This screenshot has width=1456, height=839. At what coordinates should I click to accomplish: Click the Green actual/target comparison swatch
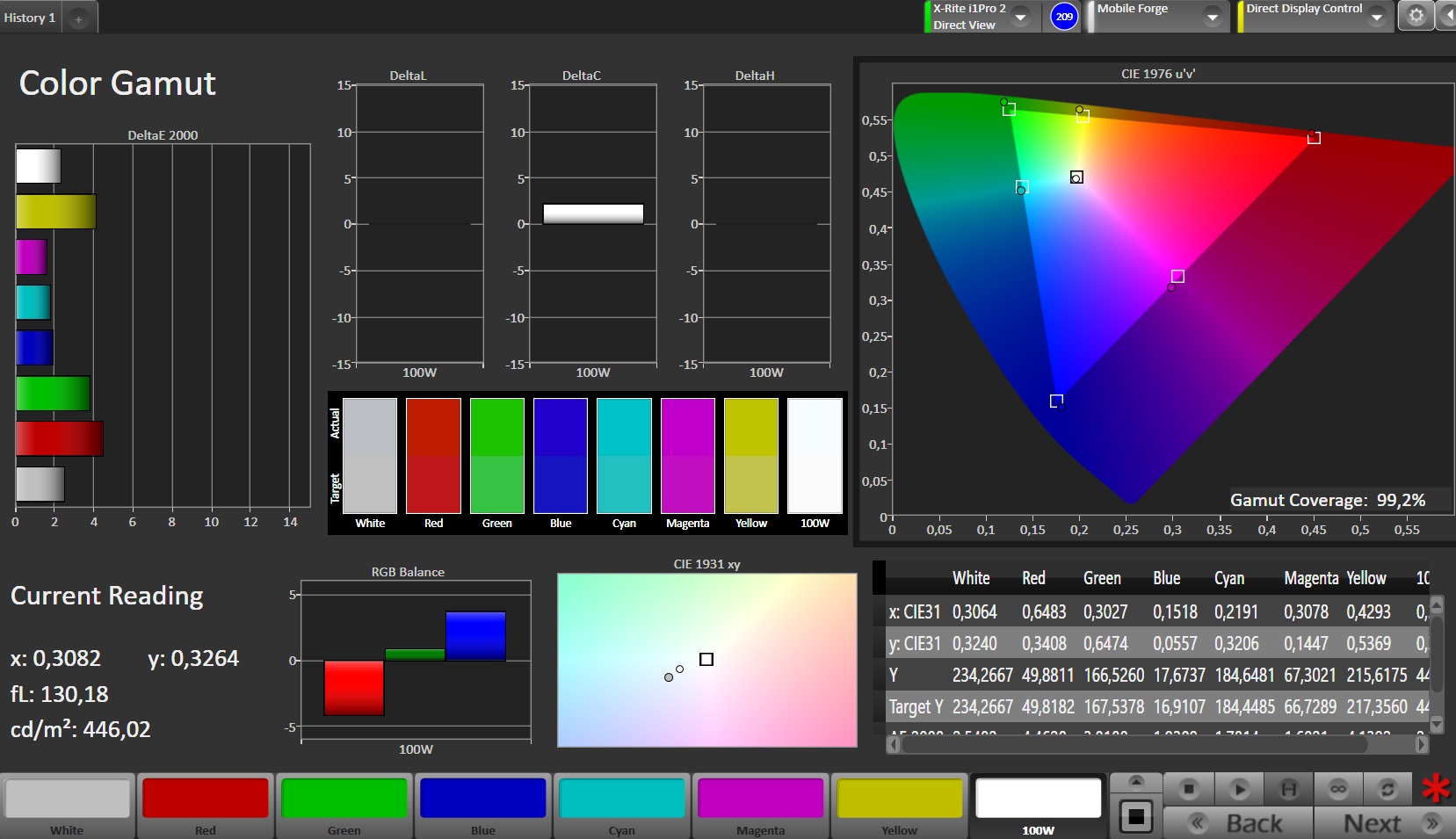tap(497, 455)
